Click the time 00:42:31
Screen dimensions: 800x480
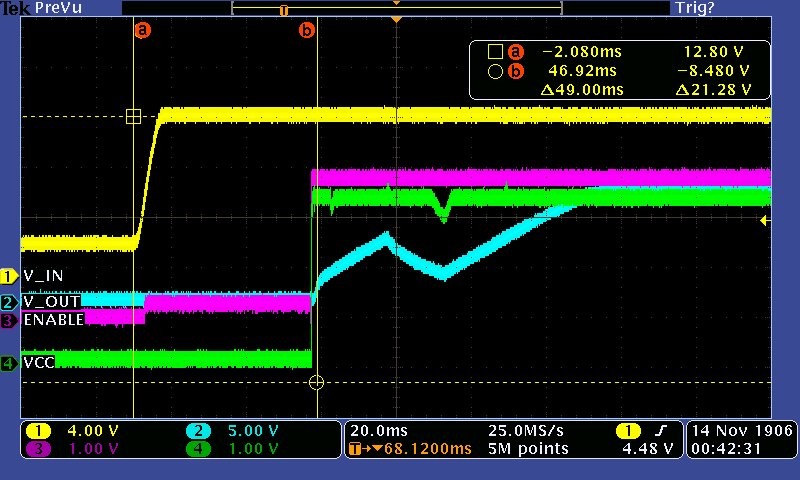tap(726, 449)
